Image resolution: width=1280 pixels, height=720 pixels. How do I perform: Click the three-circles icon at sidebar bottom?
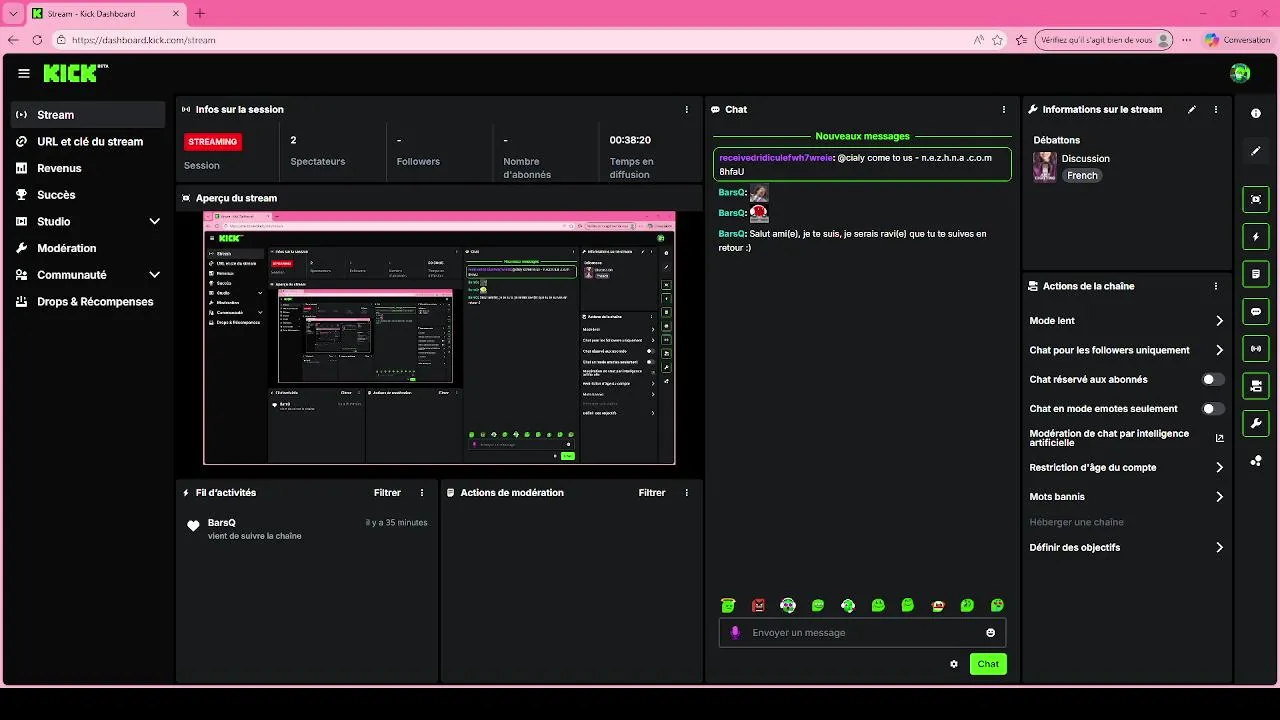click(1256, 461)
